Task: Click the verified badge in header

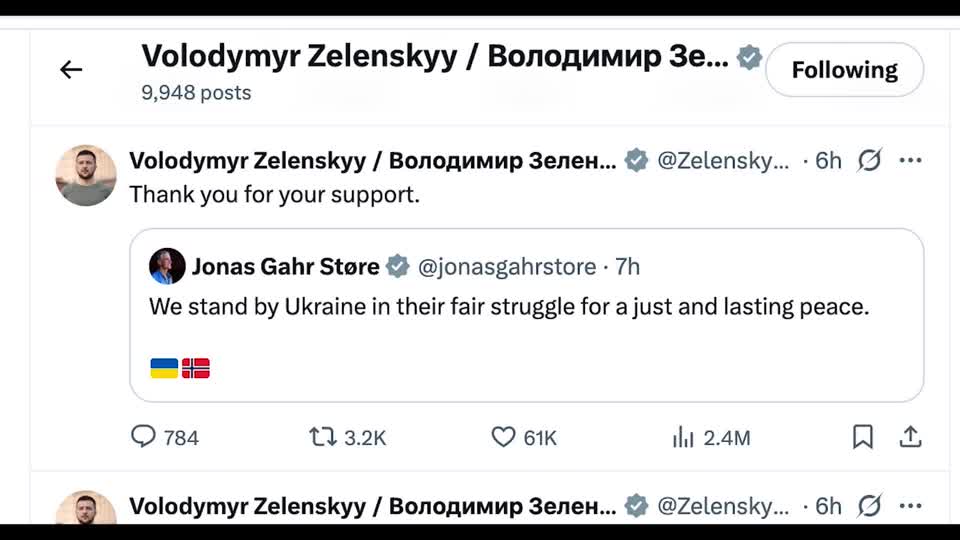Action: click(749, 57)
